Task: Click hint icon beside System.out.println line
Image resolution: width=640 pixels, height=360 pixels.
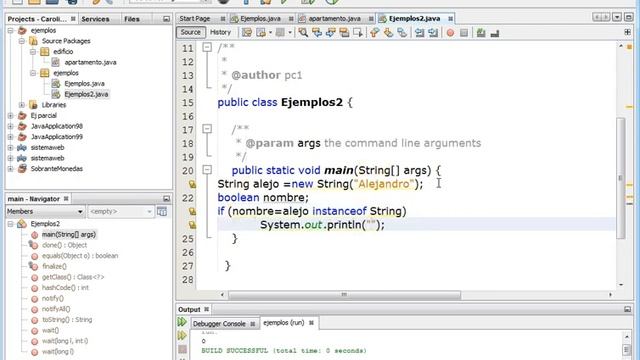Action: (x=192, y=225)
